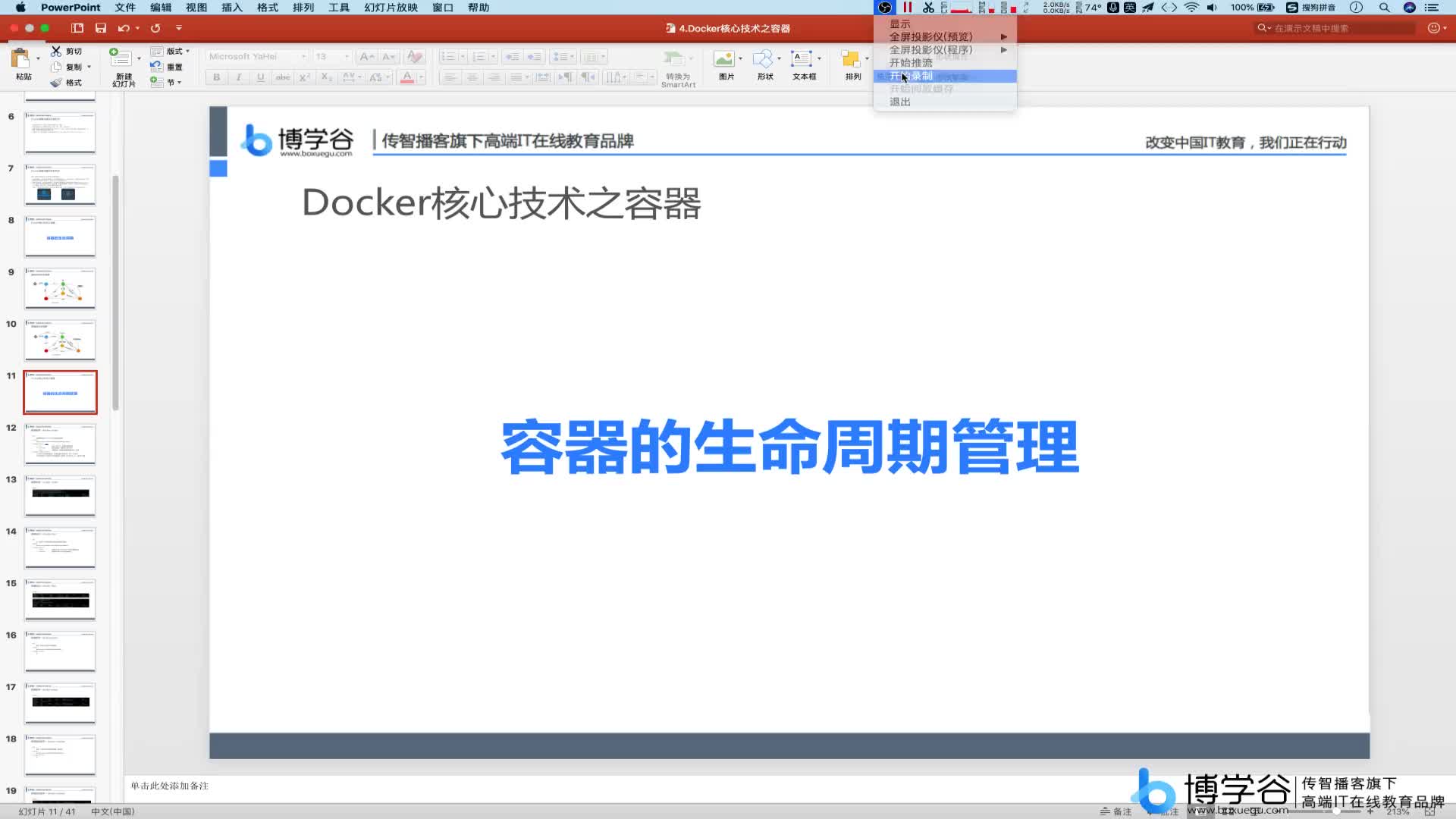Click the search in presentation field
This screenshot has height=819, width=1456.
point(1336,28)
